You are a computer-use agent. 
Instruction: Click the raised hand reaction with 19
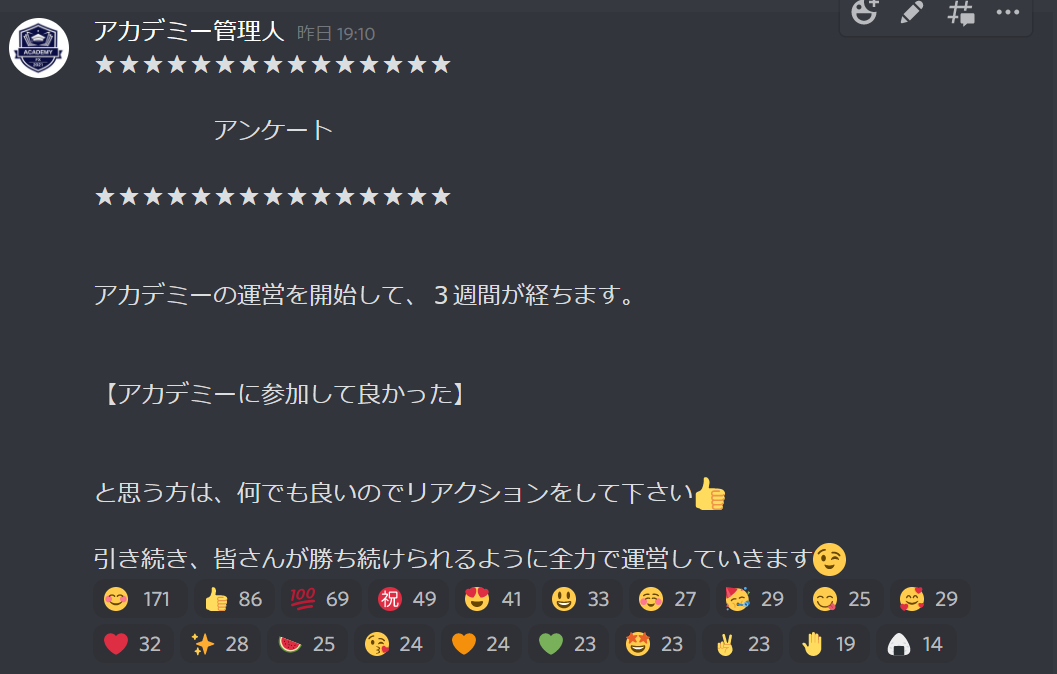click(x=829, y=644)
